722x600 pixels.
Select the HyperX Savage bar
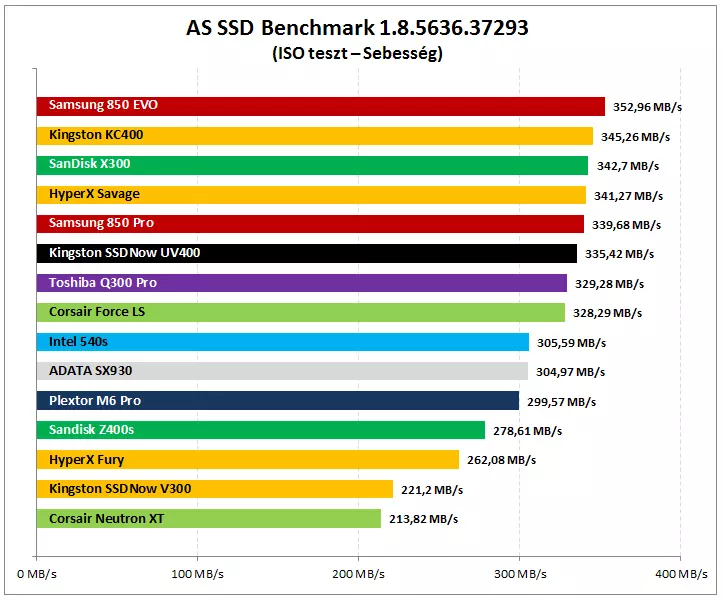(311, 195)
